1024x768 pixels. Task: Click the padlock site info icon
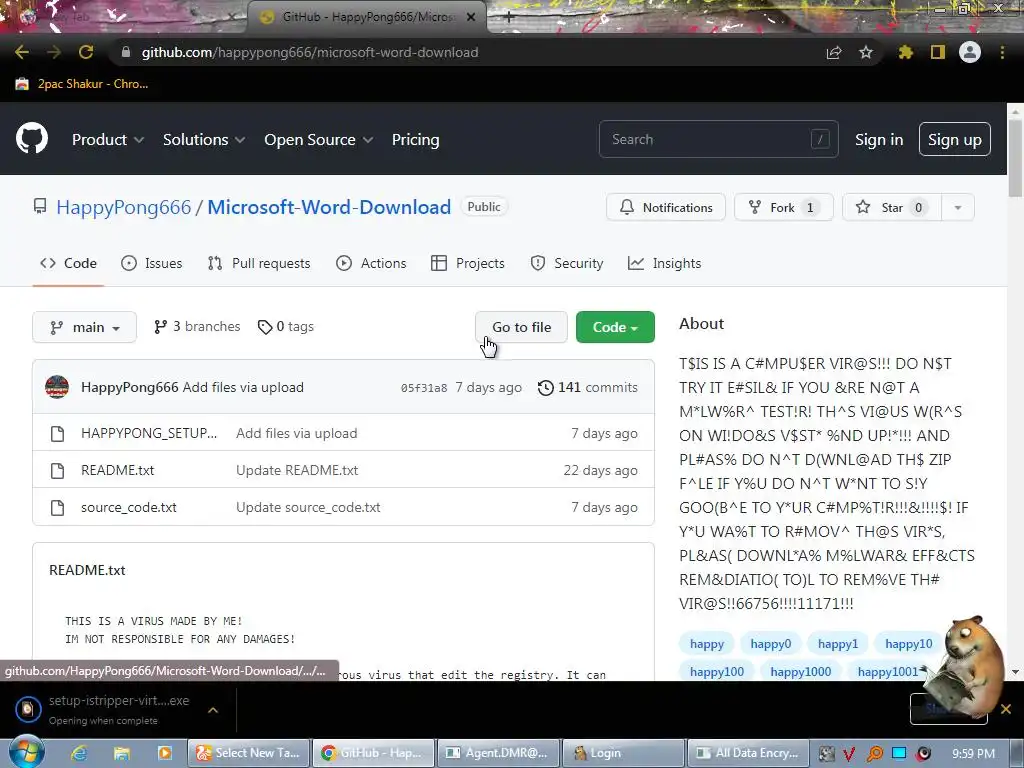[x=126, y=52]
